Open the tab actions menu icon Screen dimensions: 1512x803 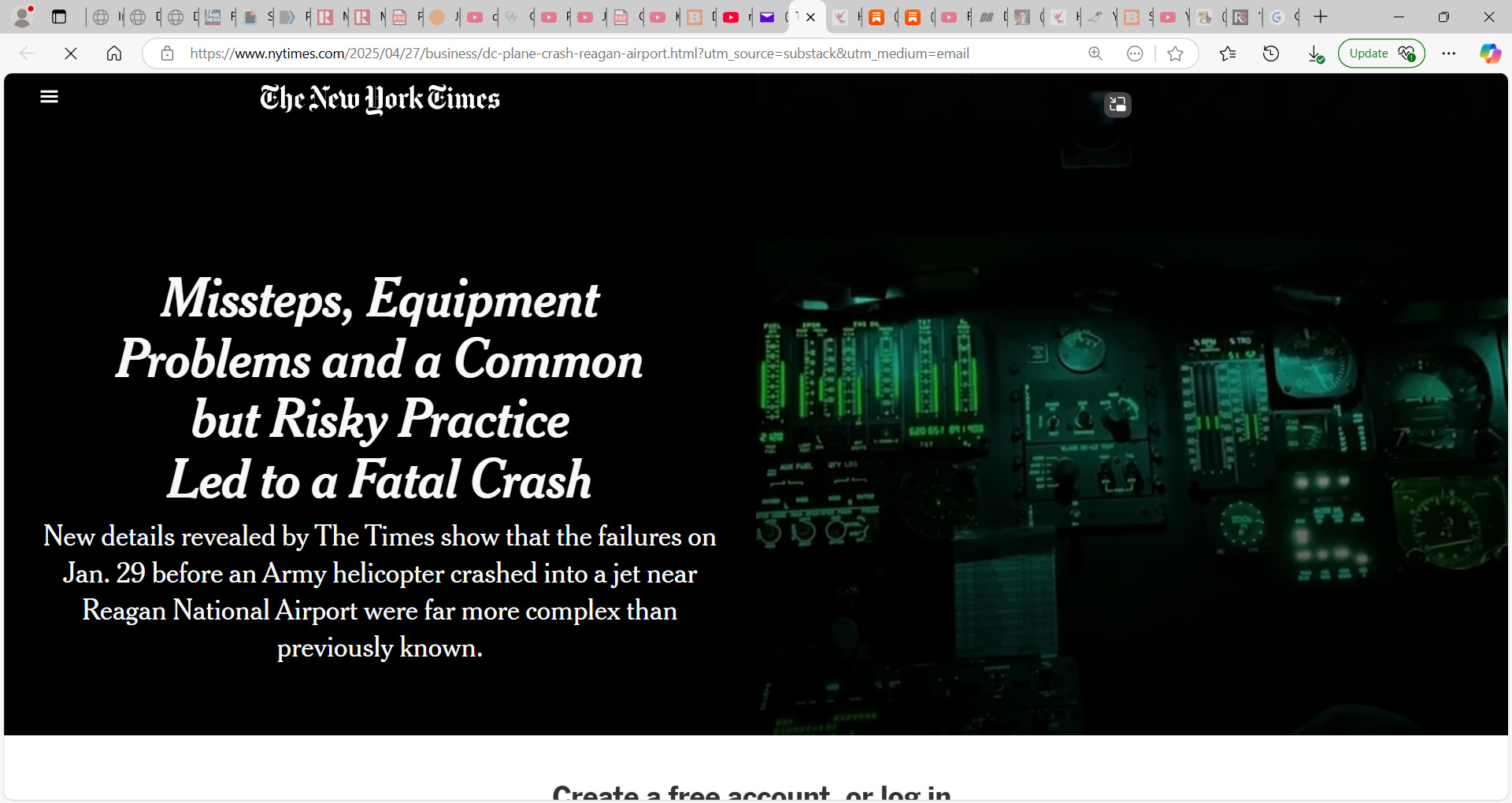pos(59,17)
